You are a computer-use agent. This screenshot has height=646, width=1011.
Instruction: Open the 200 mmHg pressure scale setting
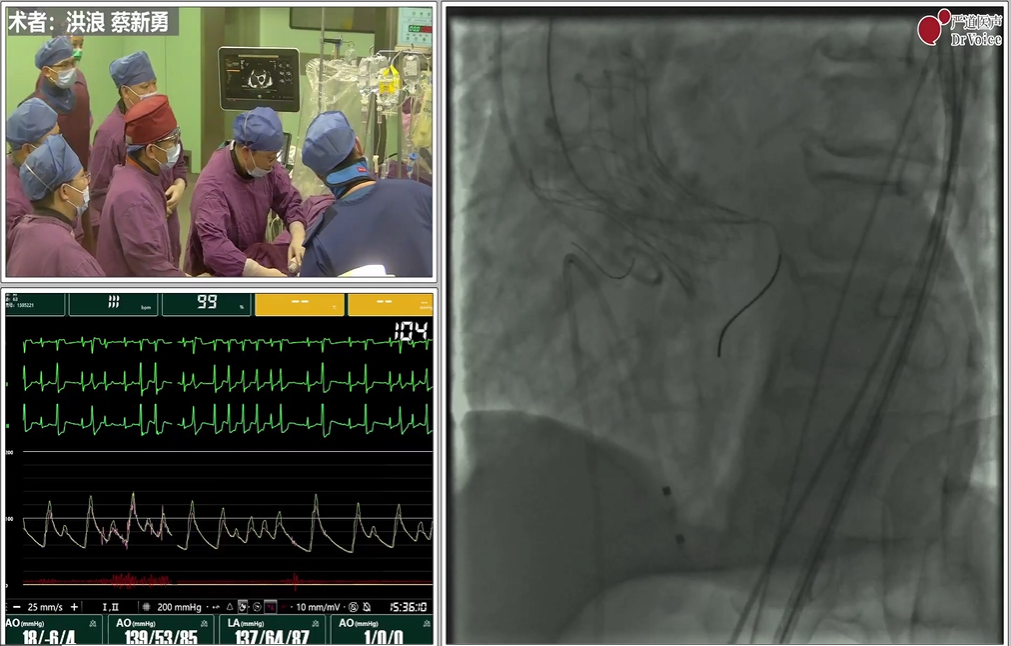(178, 607)
